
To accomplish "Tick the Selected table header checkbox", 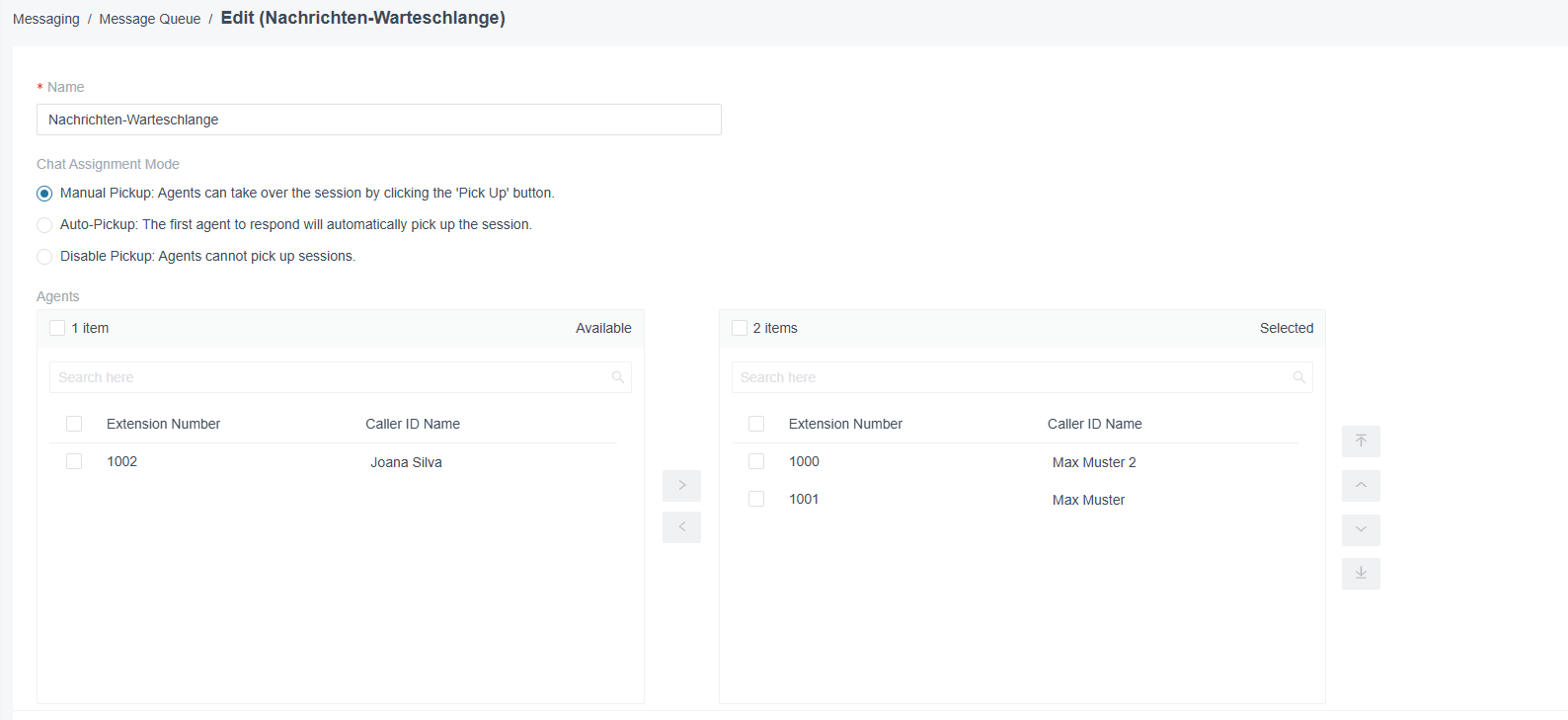I will pos(756,424).
